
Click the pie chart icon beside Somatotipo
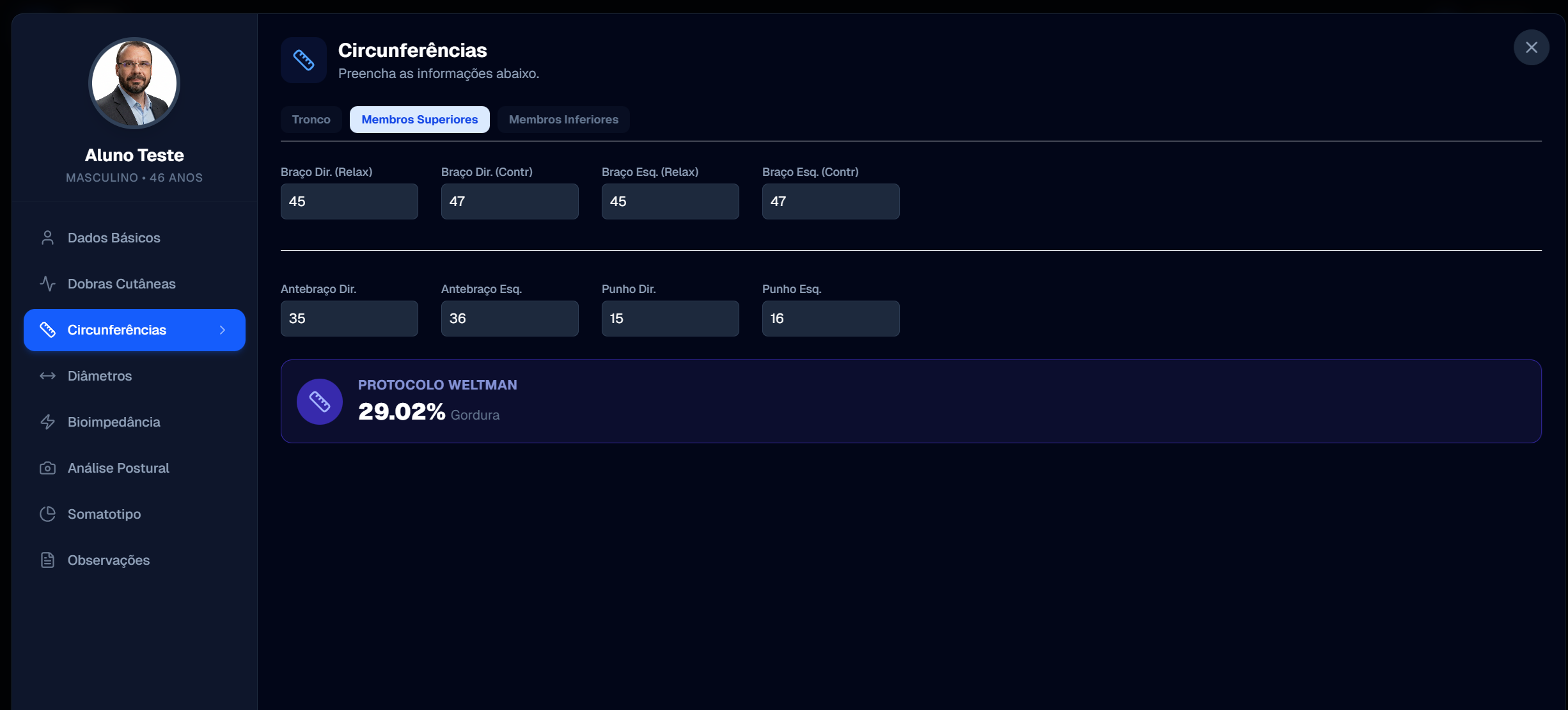coord(47,514)
